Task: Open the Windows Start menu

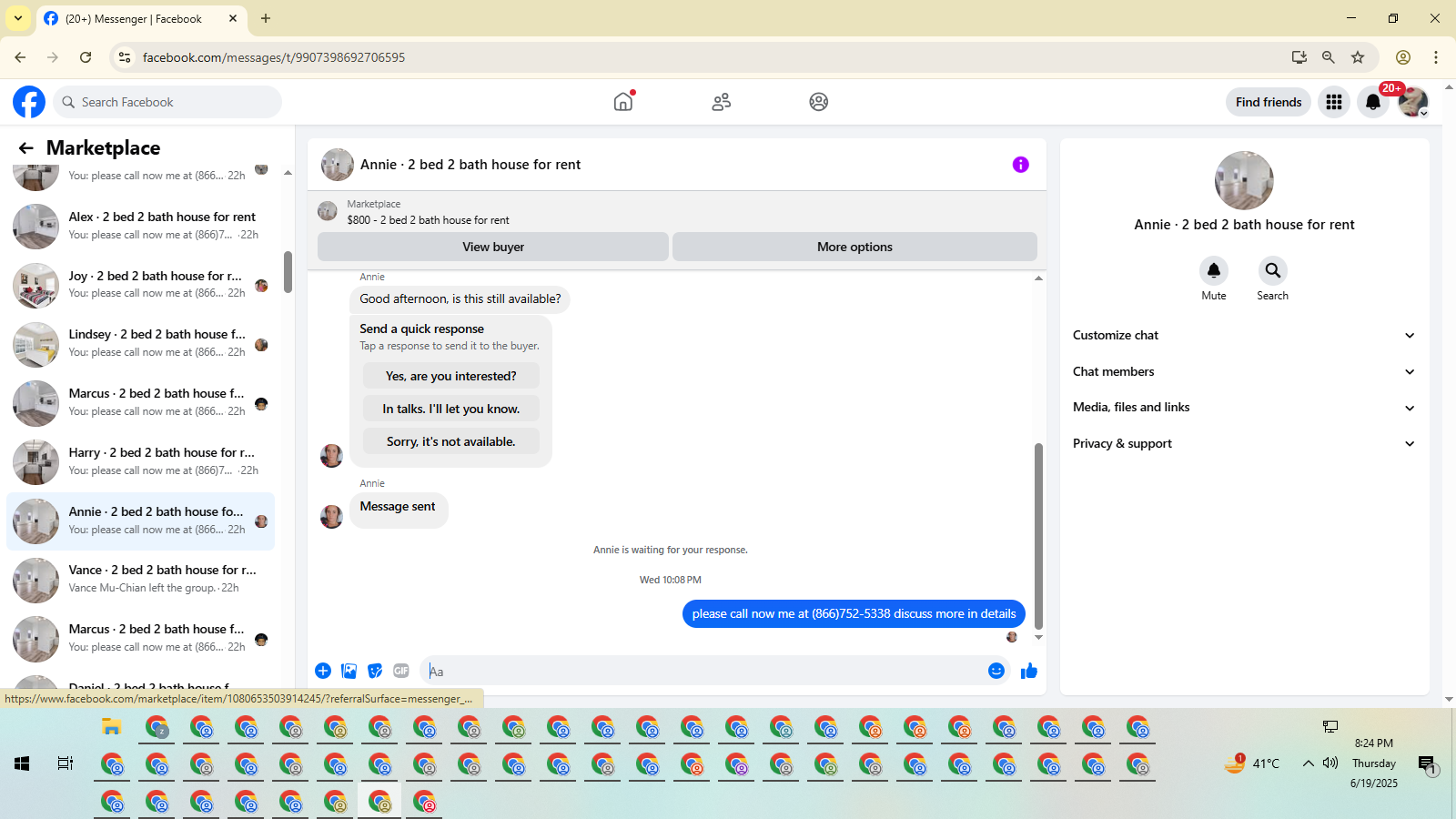Action: [22, 763]
